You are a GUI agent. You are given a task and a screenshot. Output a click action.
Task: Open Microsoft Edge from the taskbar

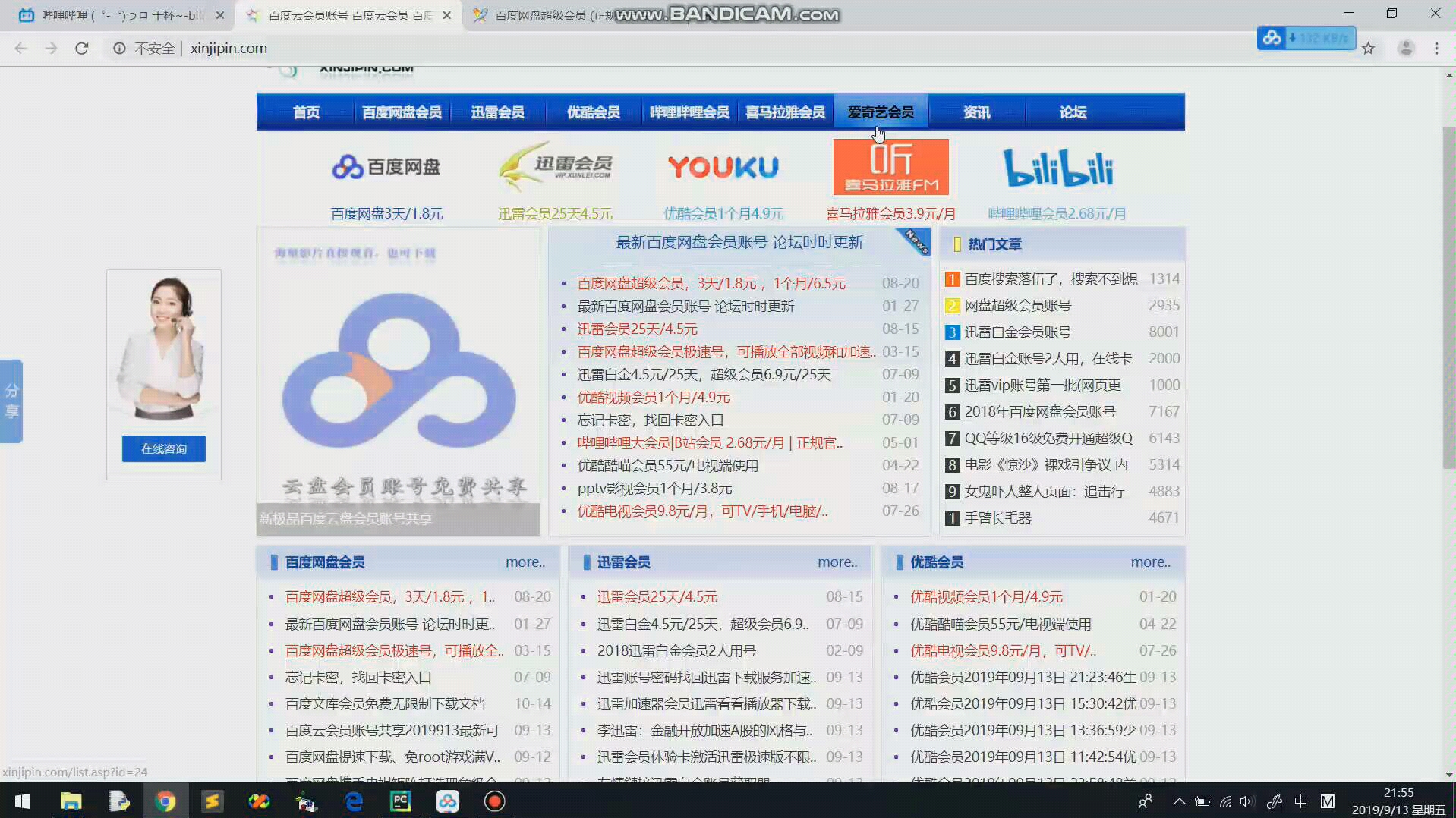353,801
